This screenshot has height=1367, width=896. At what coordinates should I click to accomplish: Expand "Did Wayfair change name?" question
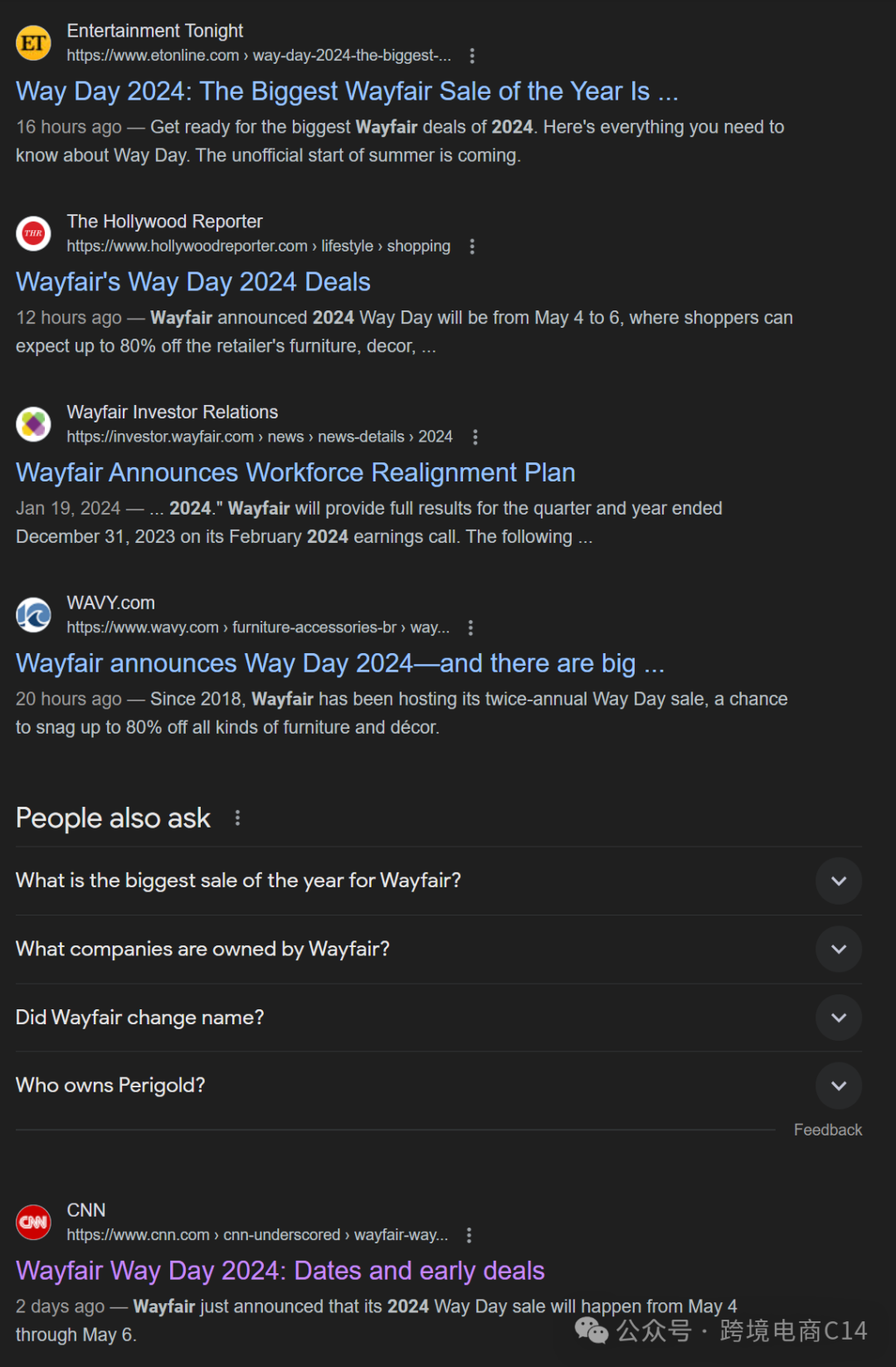tap(838, 1018)
